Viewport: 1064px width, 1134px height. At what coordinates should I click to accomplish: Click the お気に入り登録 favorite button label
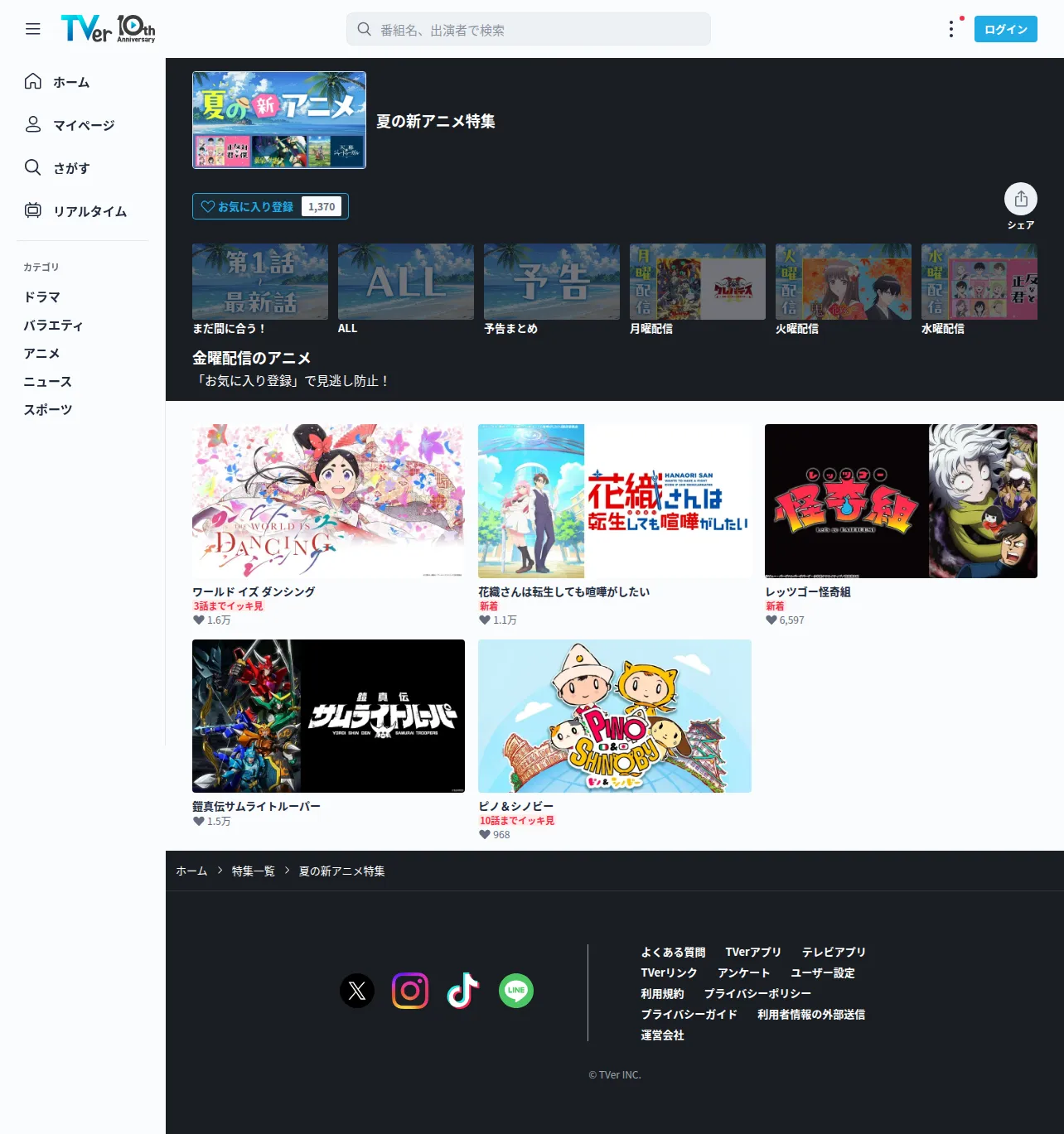pyautogui.click(x=255, y=207)
